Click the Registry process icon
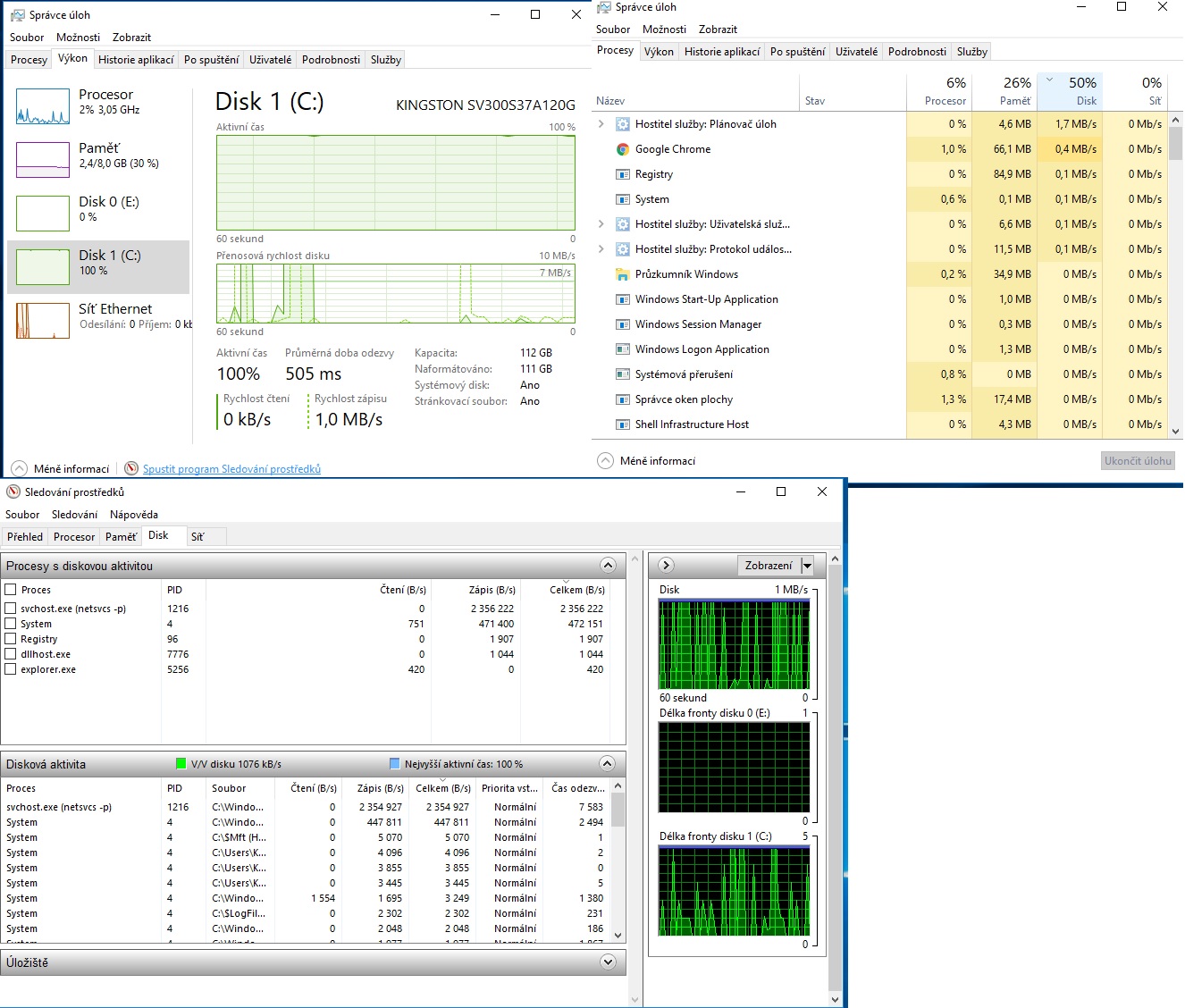1185x1008 pixels. 623,174
